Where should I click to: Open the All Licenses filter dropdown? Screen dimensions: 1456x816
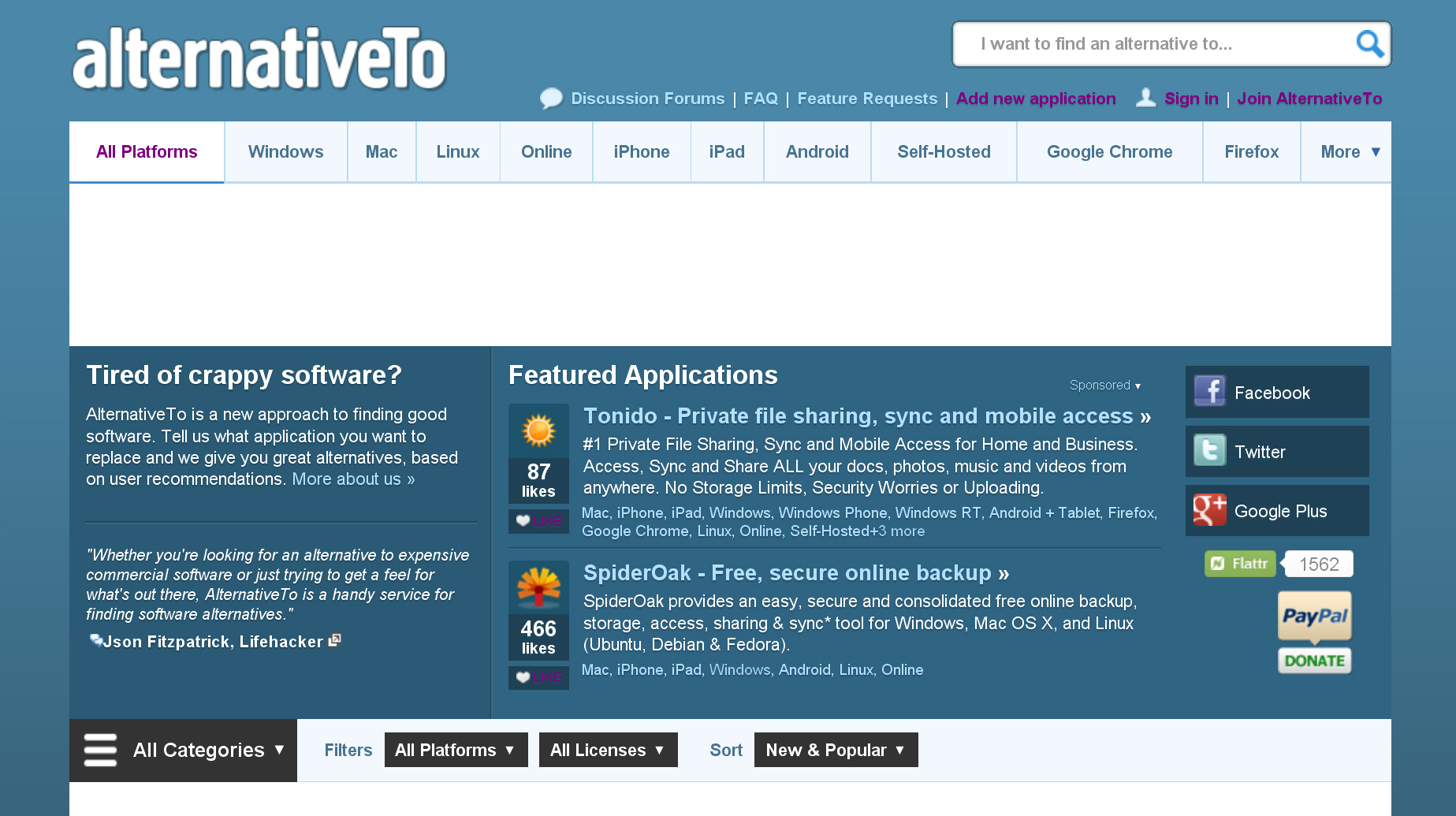608,750
